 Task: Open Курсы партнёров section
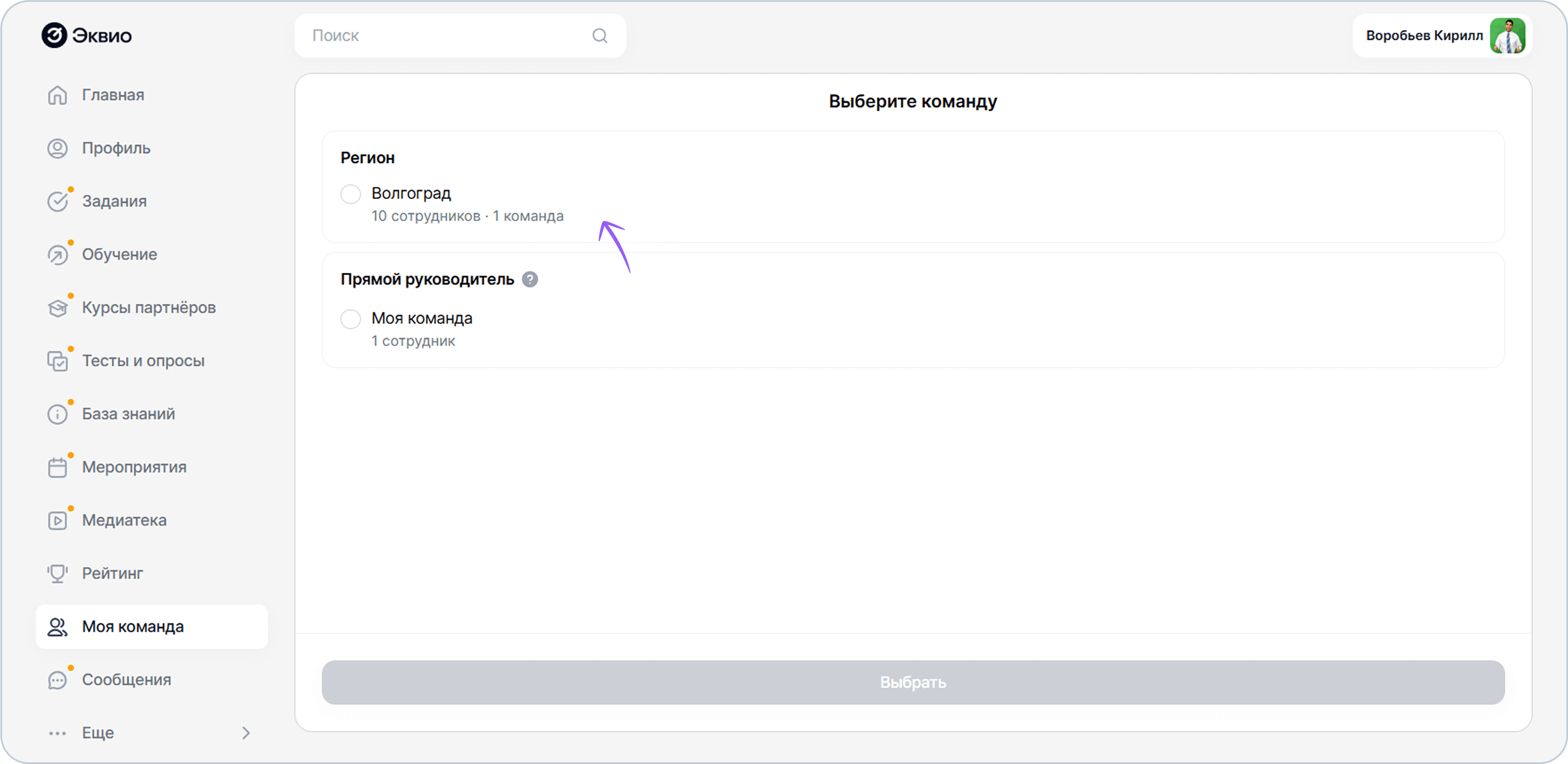(x=152, y=308)
